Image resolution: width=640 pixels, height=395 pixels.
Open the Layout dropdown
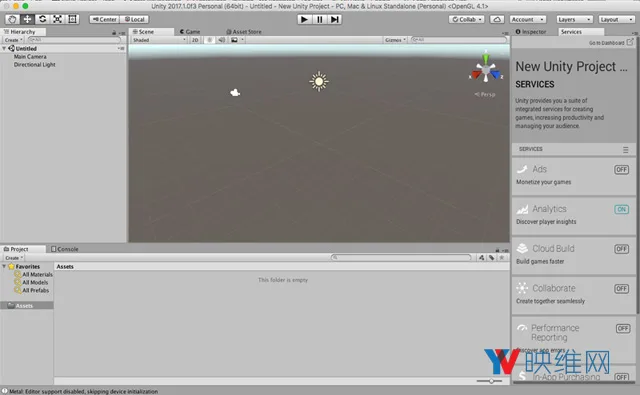pyautogui.click(x=616, y=19)
